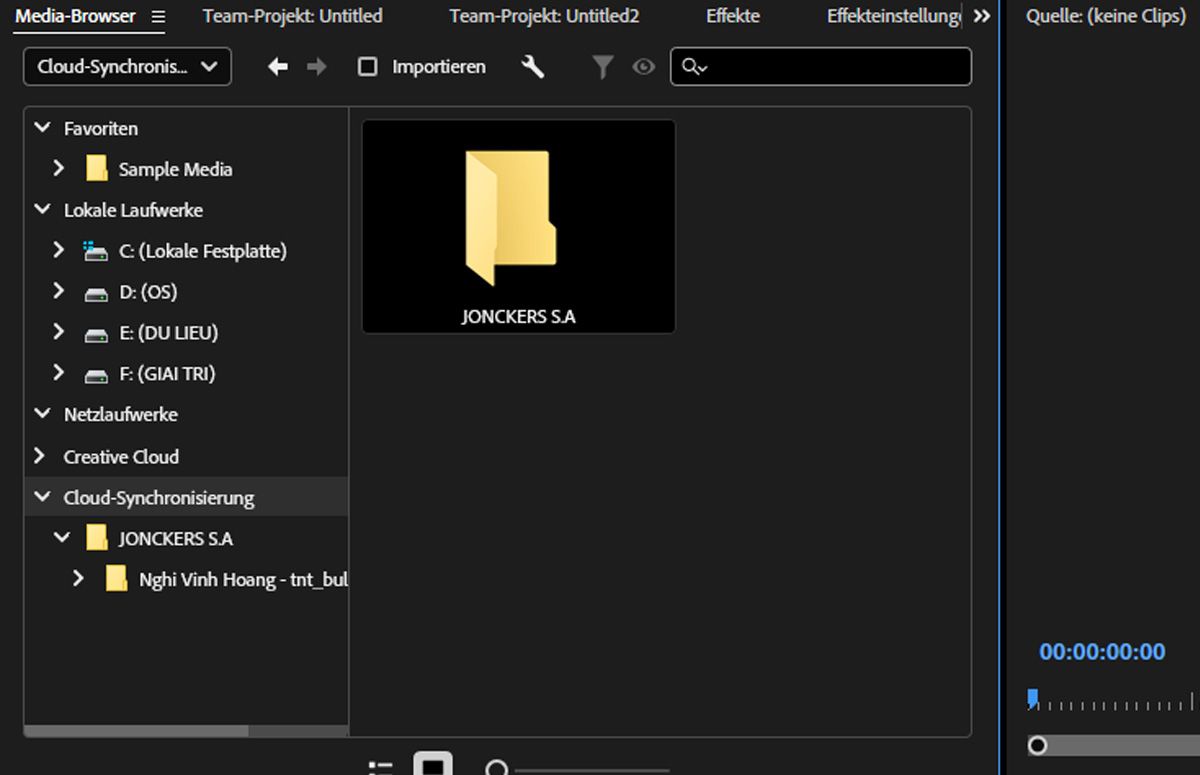1200x775 pixels.
Task: Open the Team-Projekt: Untitled2 tab
Action: point(544,16)
